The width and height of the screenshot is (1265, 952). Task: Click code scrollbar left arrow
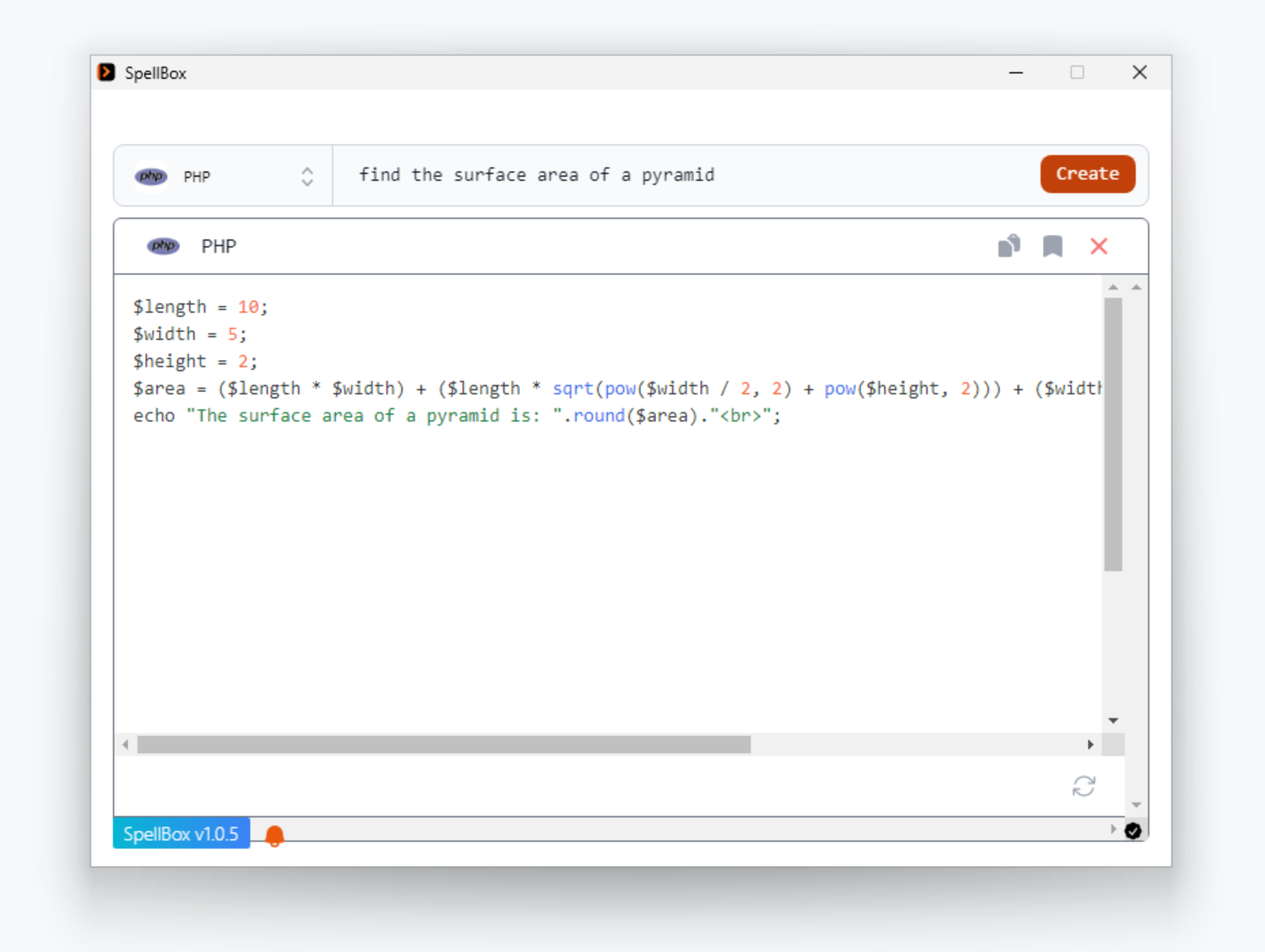[125, 745]
